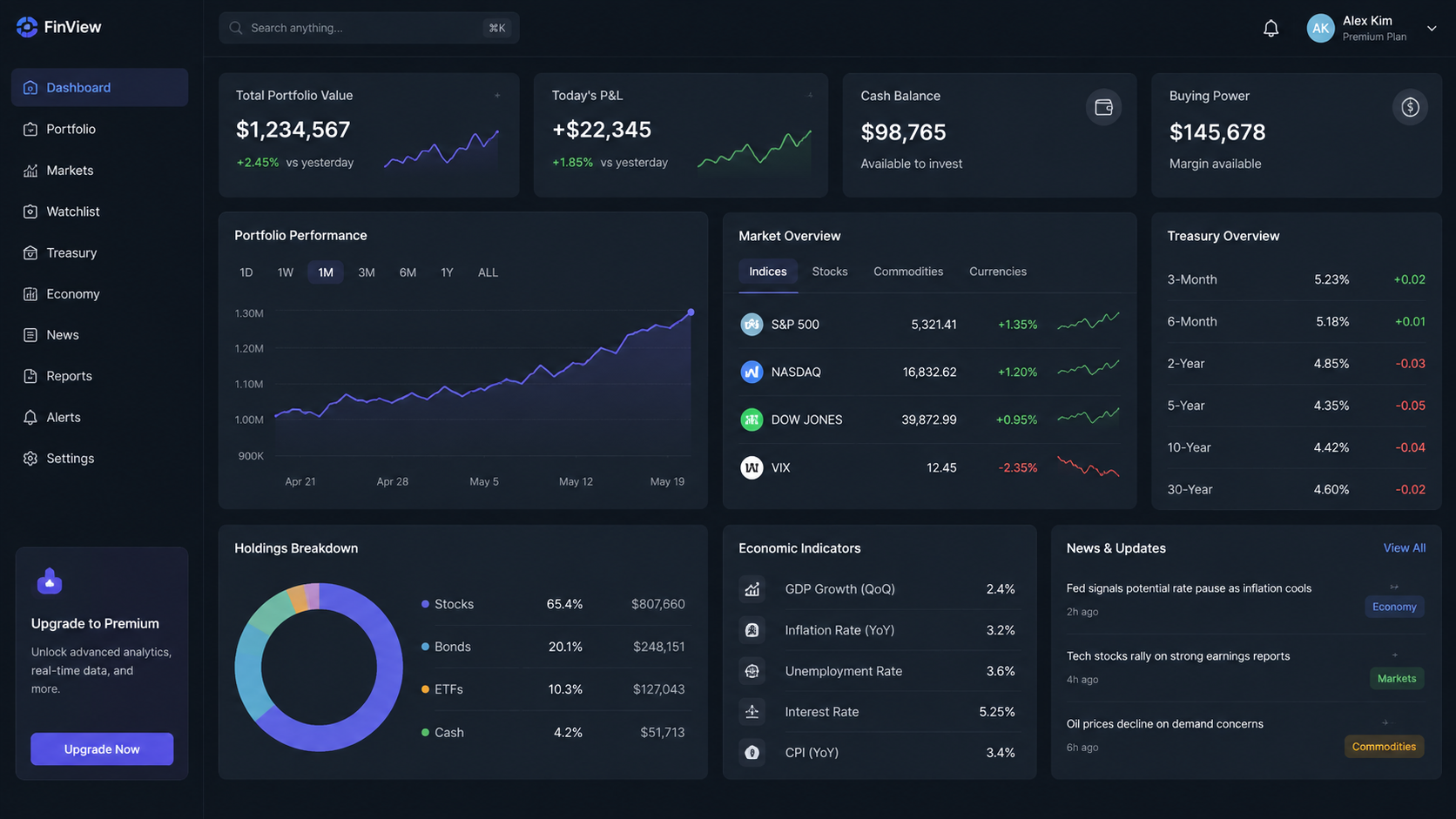1456x819 pixels.
Task: Select the 6M time range
Action: [x=408, y=272]
